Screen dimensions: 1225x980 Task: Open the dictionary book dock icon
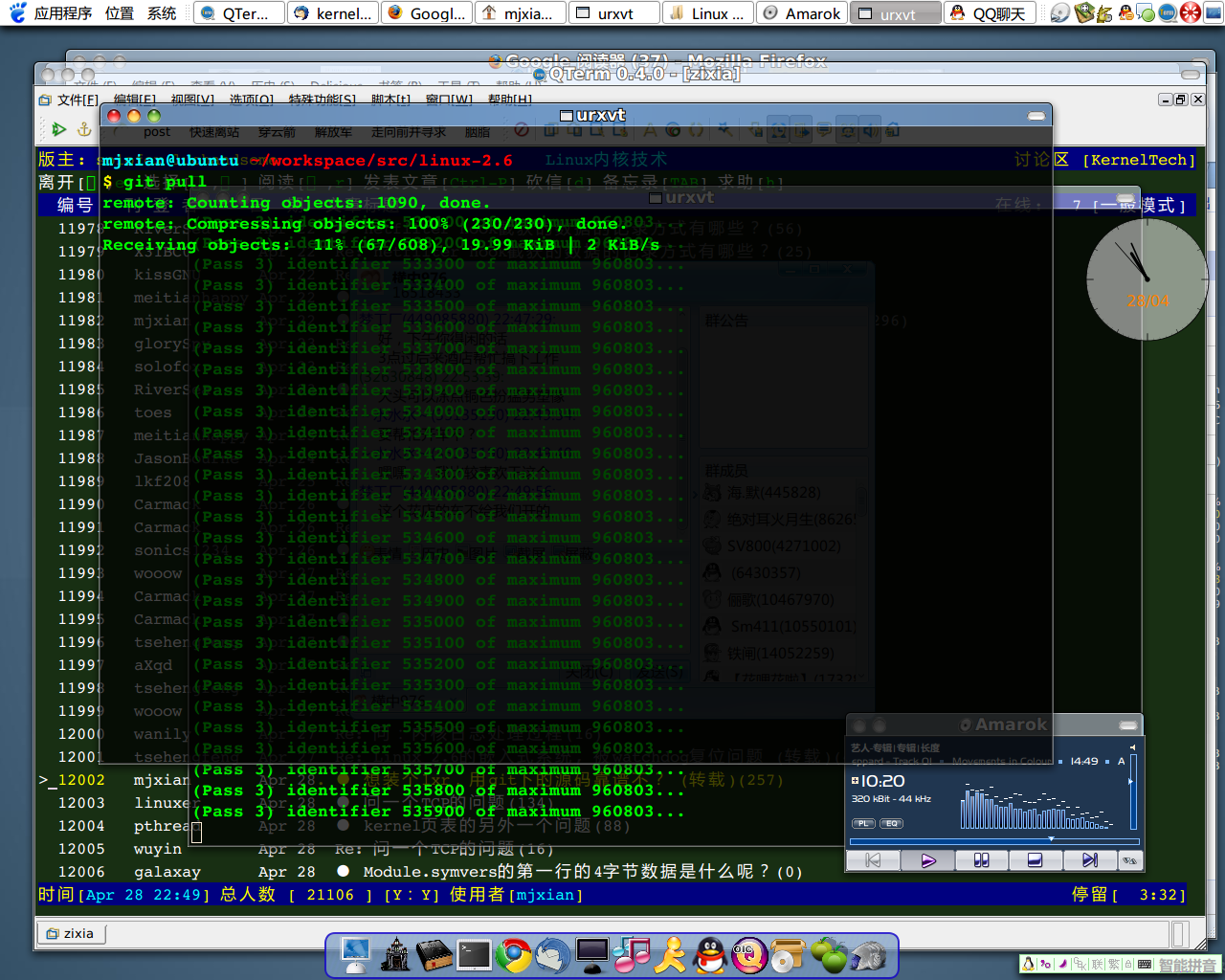tap(434, 955)
